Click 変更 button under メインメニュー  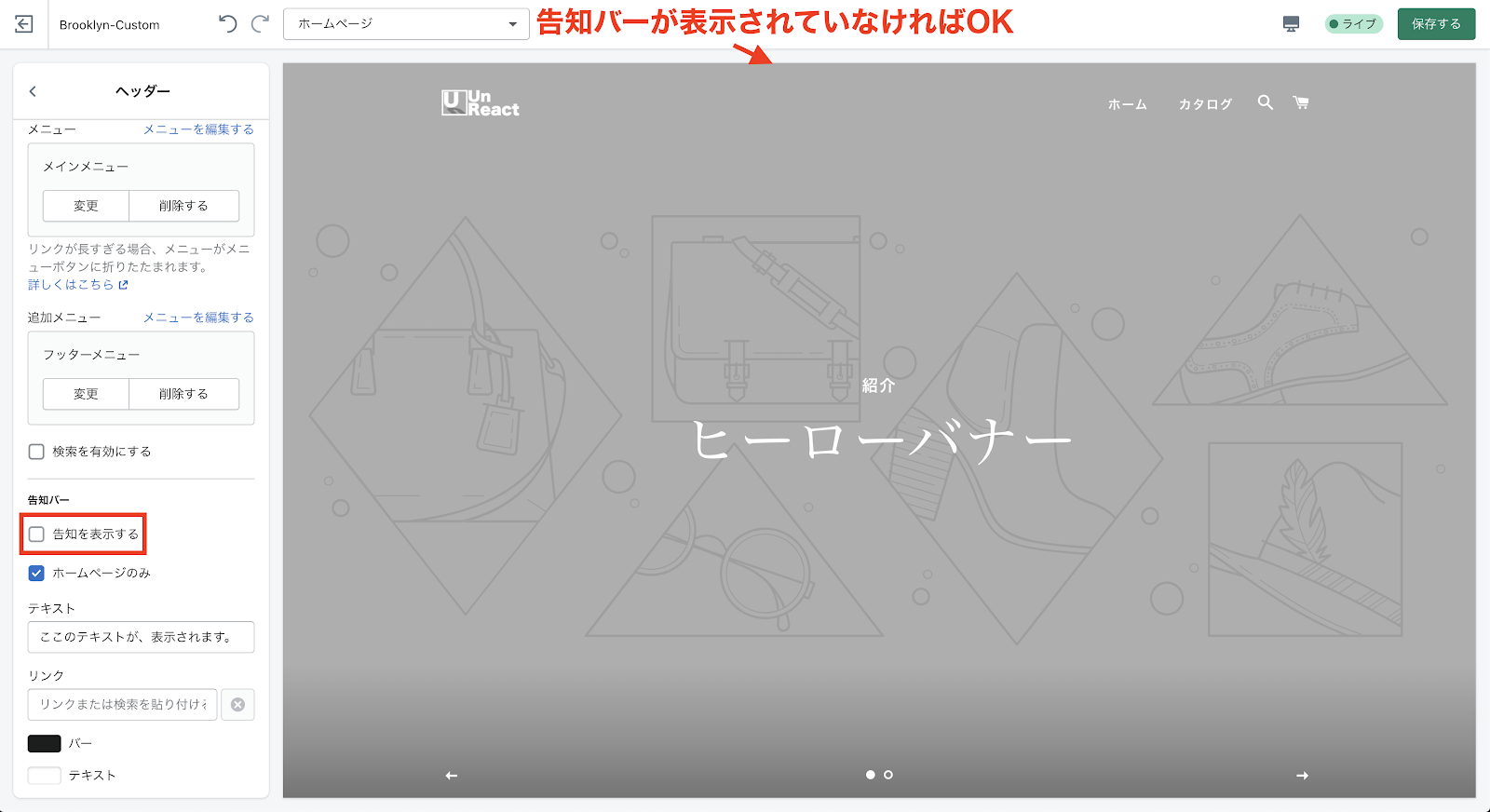tap(86, 206)
